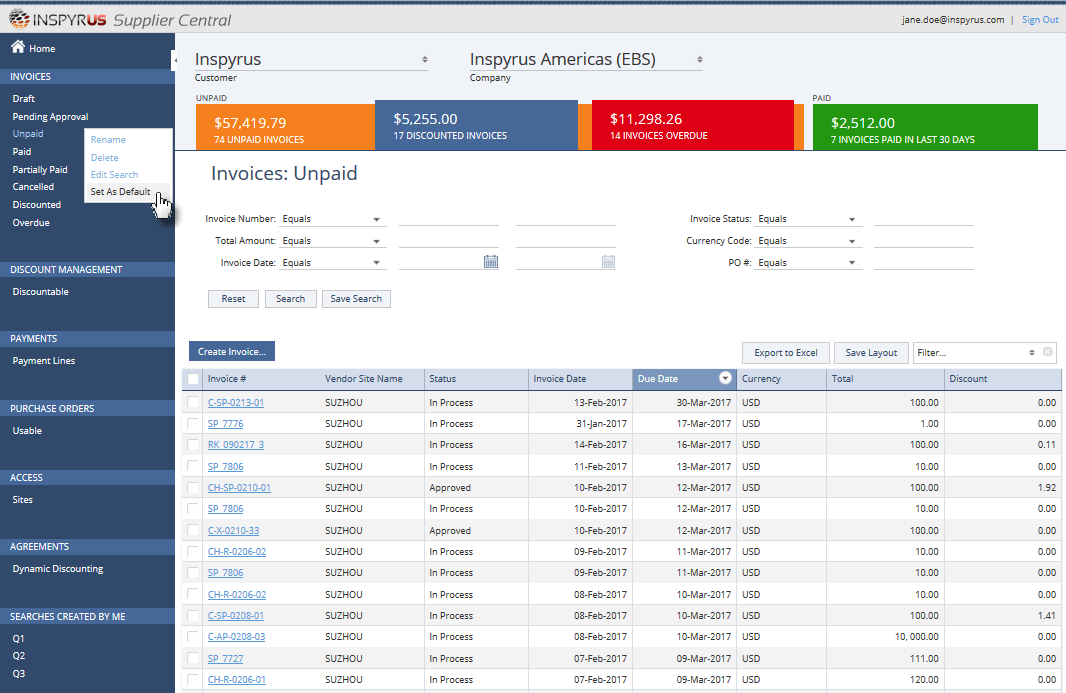The image size is (1066, 693).
Task: Select Set As Default in the context menu
Action: pyautogui.click(x=120, y=192)
